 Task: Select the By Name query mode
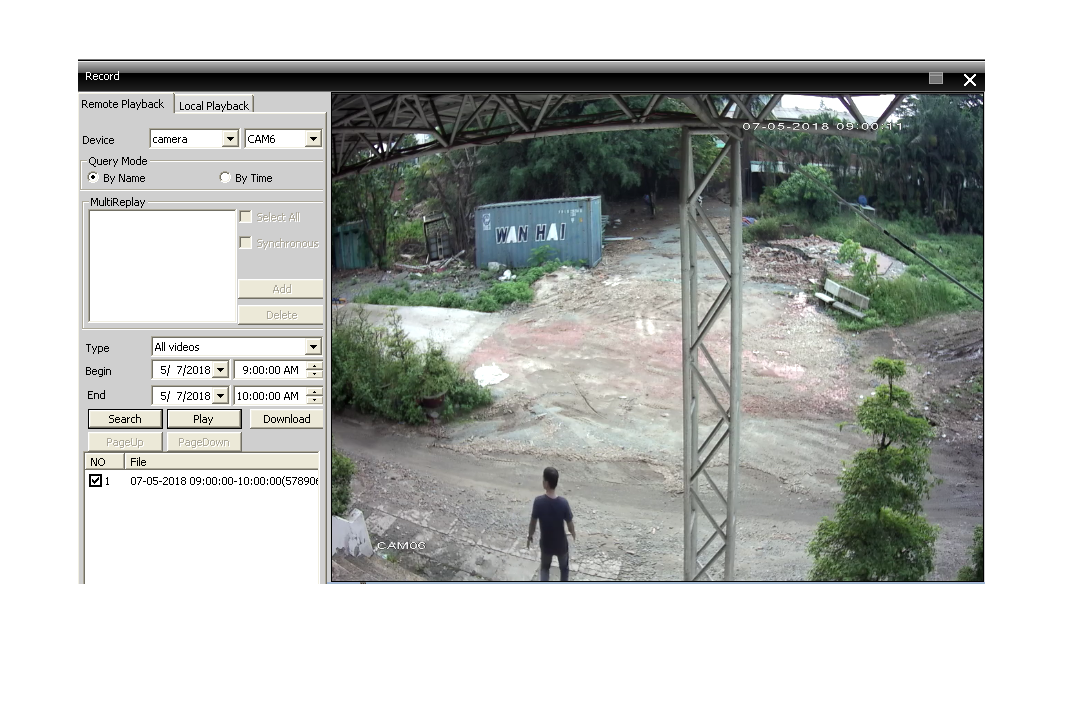tap(94, 178)
